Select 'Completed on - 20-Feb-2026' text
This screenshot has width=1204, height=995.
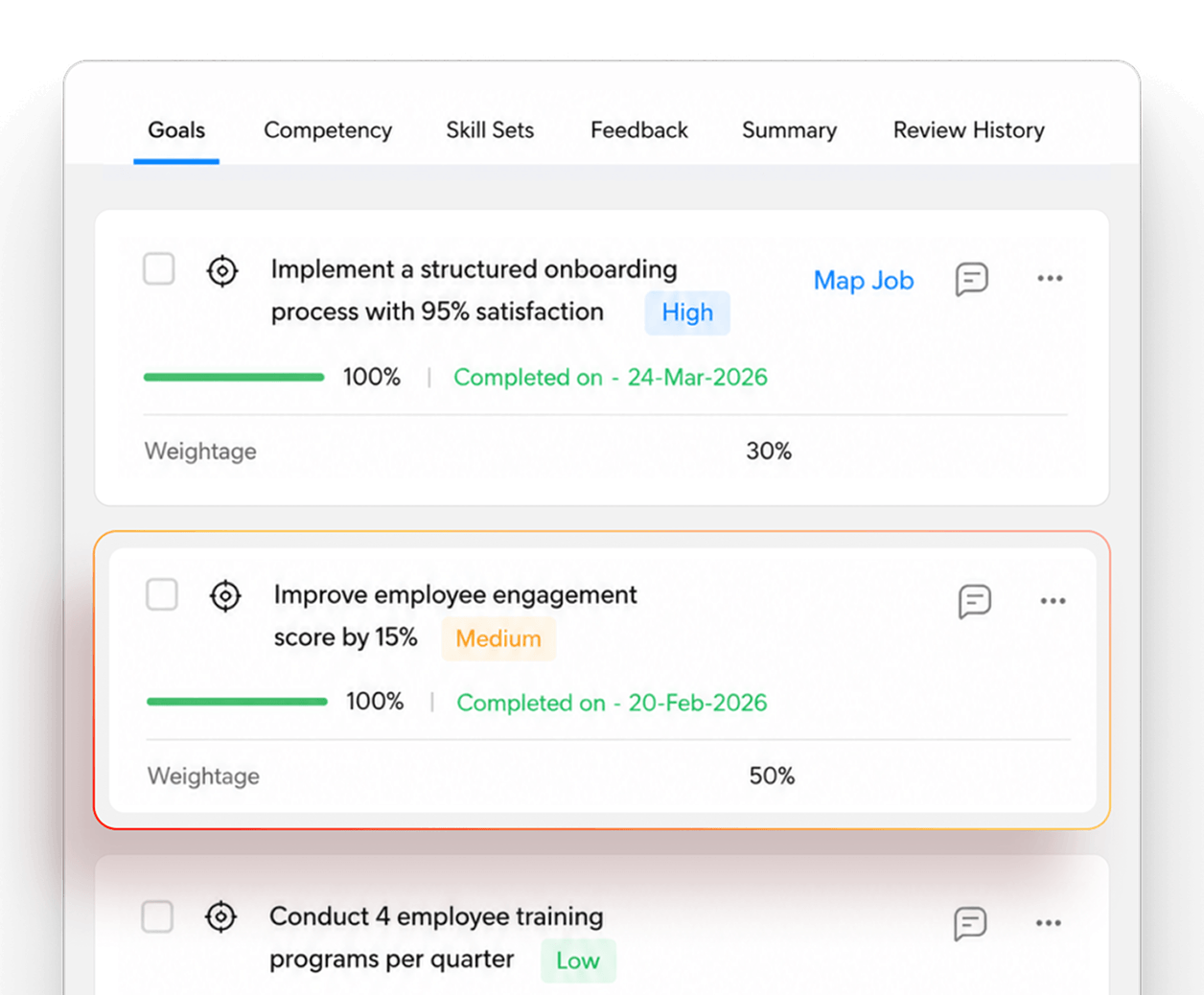pos(612,703)
